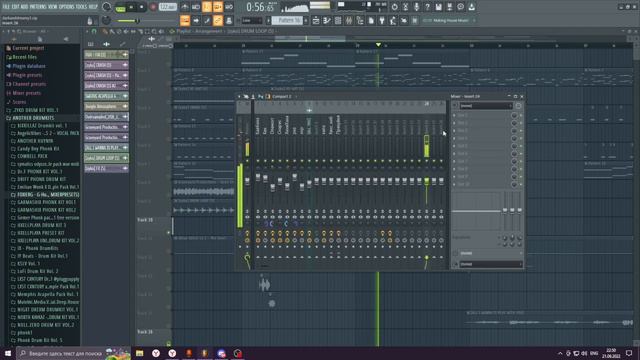Open the Mixer preset (none) dropdown at top
This screenshot has width=640, height=360.
click(x=486, y=106)
